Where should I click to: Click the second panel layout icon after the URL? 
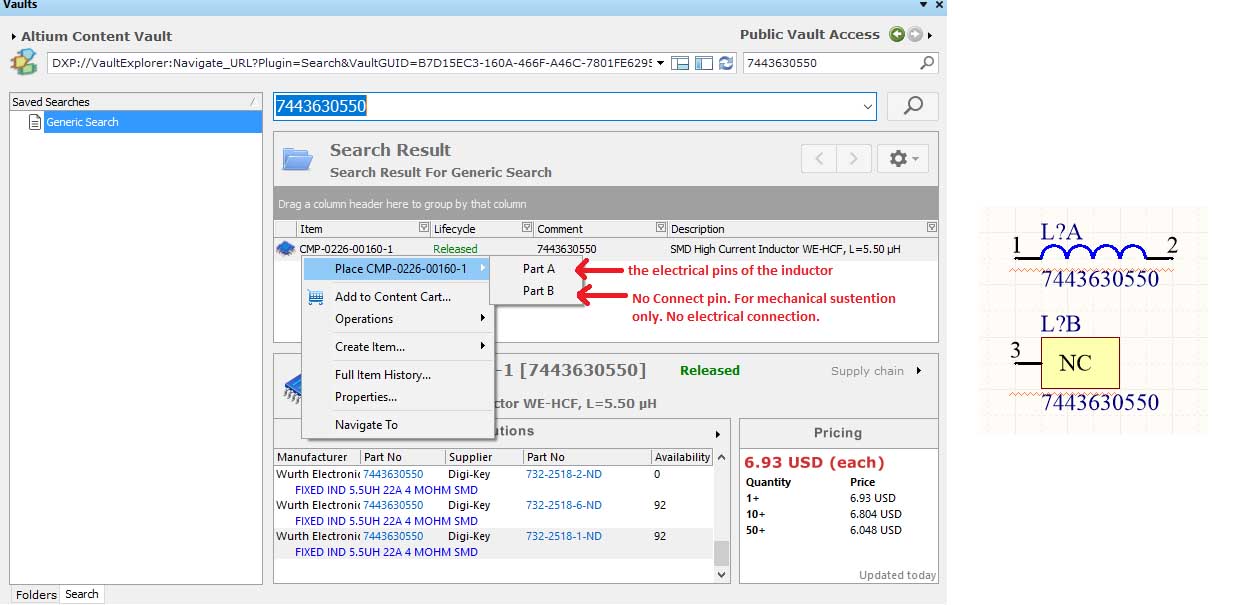(704, 63)
